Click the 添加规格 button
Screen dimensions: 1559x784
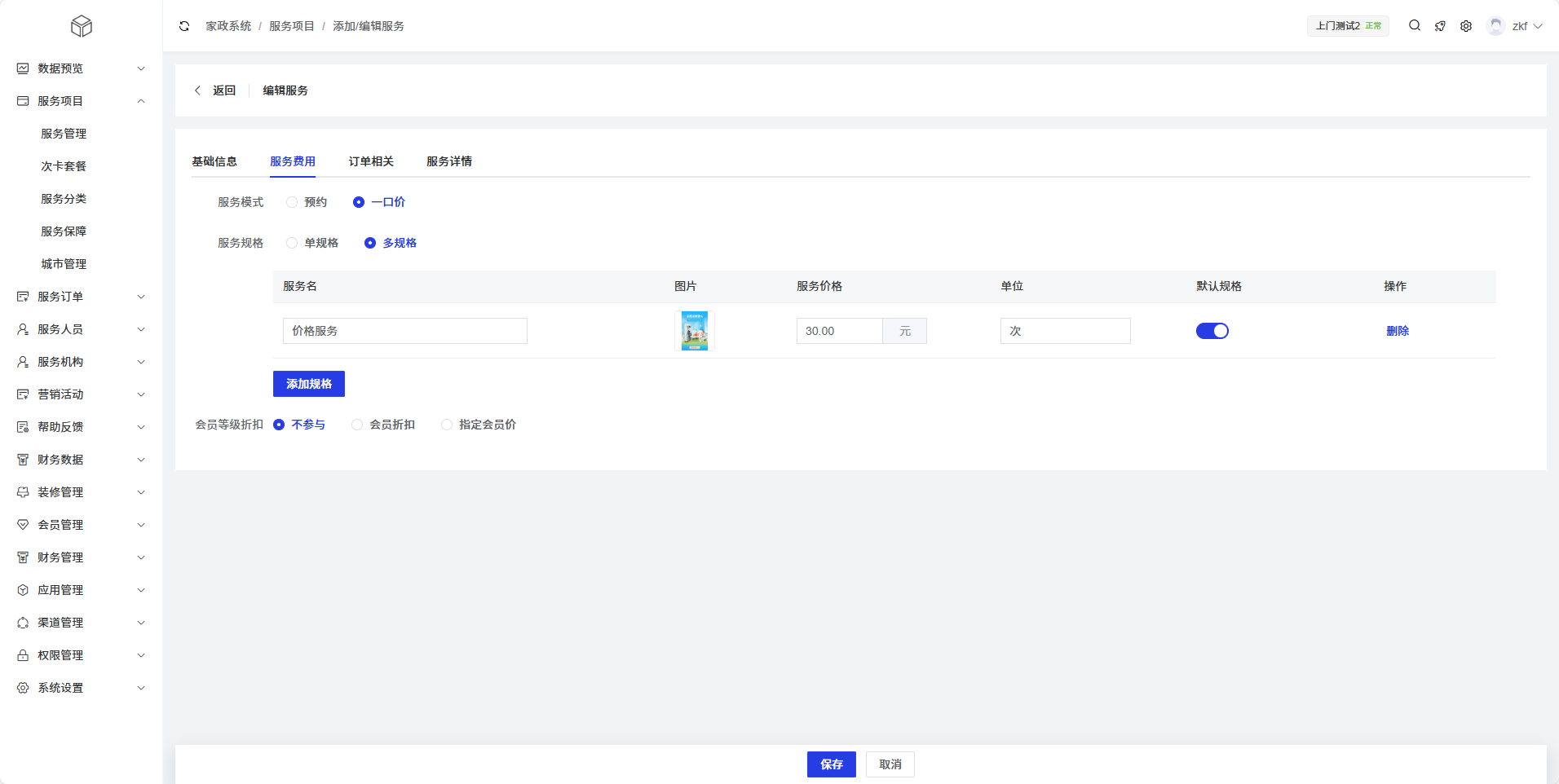pos(309,384)
